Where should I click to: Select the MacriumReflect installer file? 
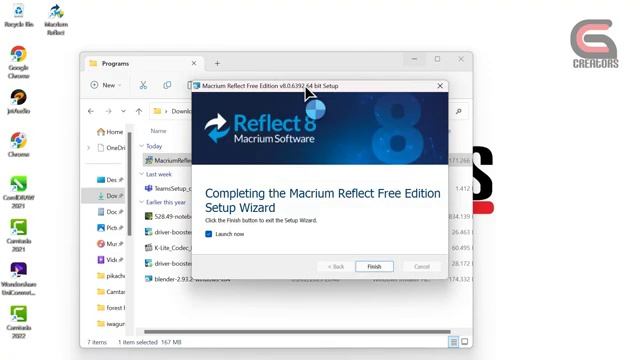coord(168,160)
